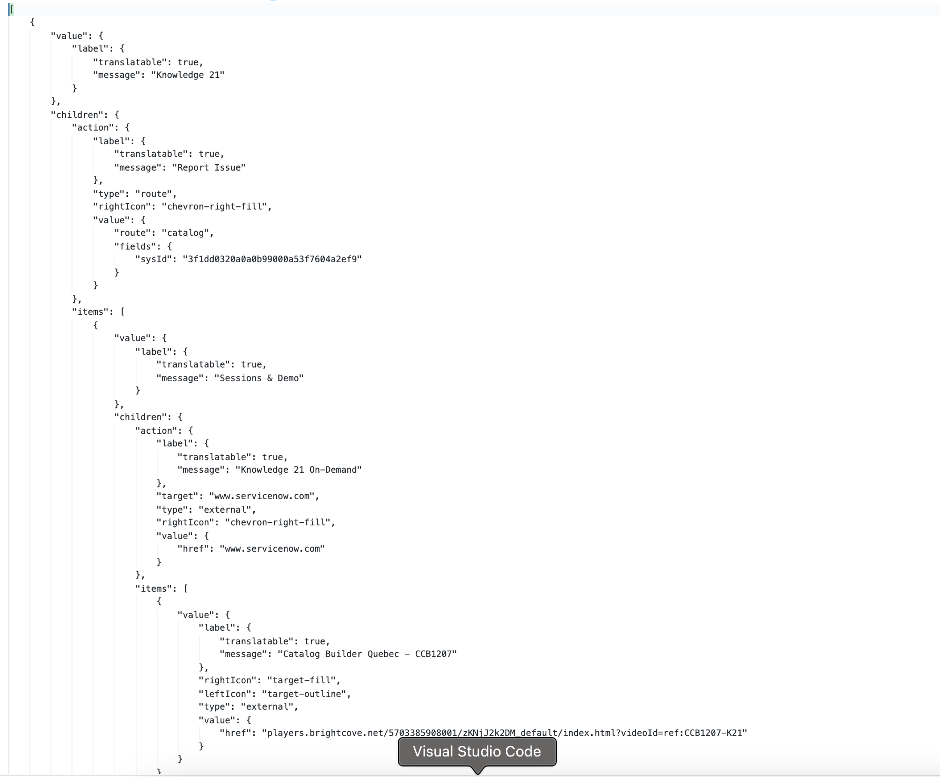Click the "leftIcon": "target-outline" line
Image resolution: width=941 pixels, height=777 pixels.
point(275,694)
